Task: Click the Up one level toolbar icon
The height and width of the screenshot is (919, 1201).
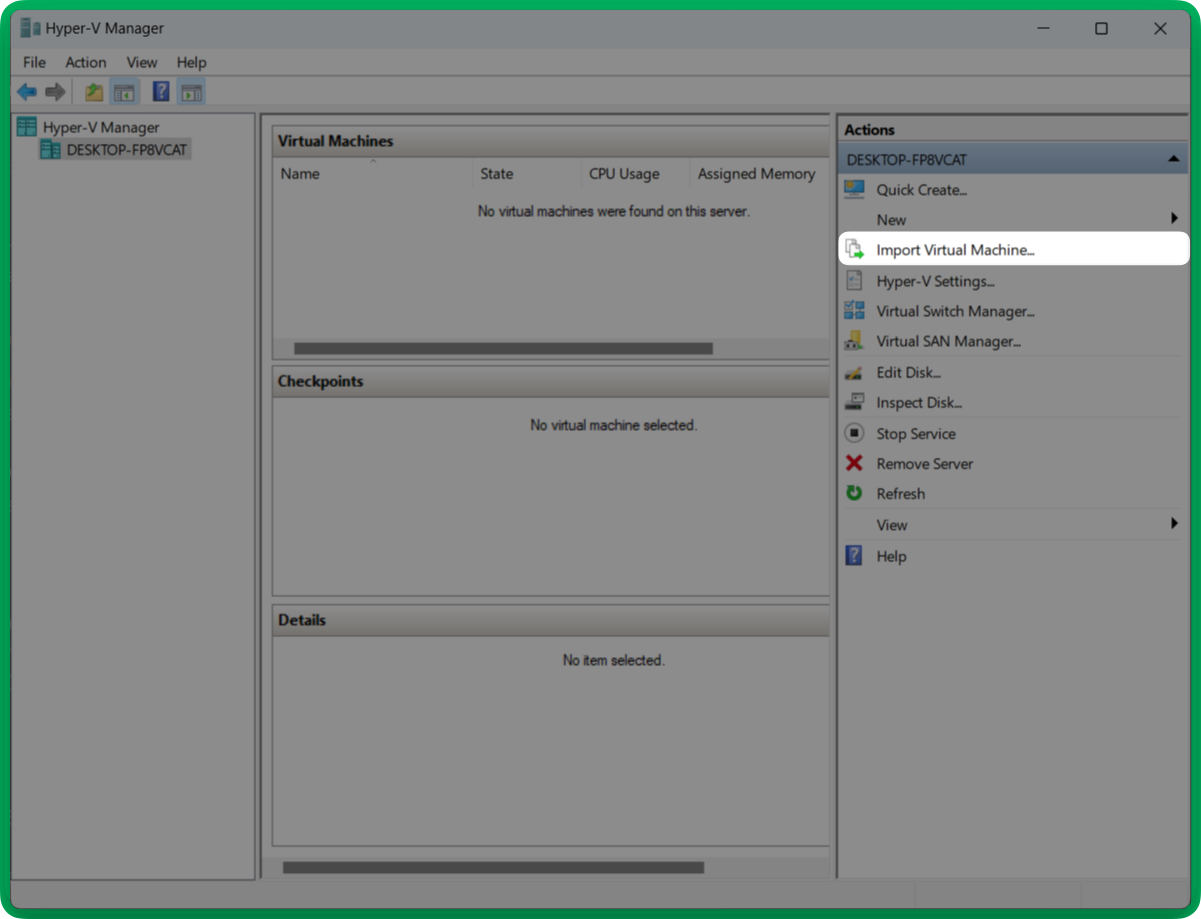Action: coord(94,92)
